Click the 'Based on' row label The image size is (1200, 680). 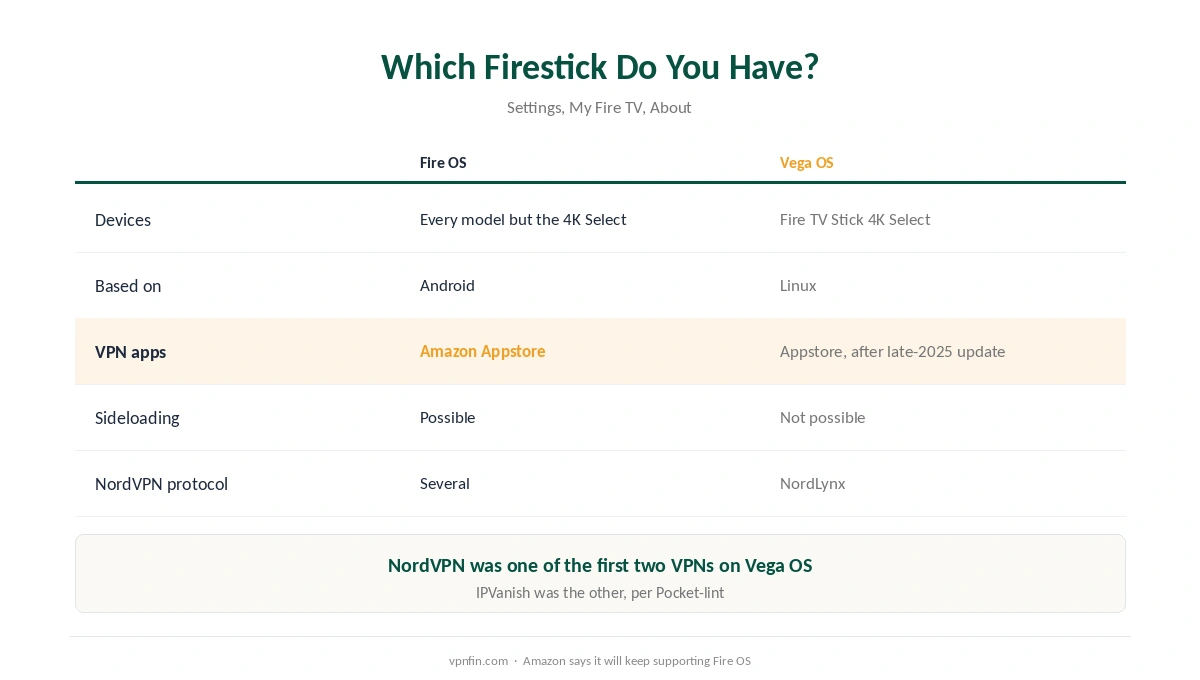(x=128, y=286)
